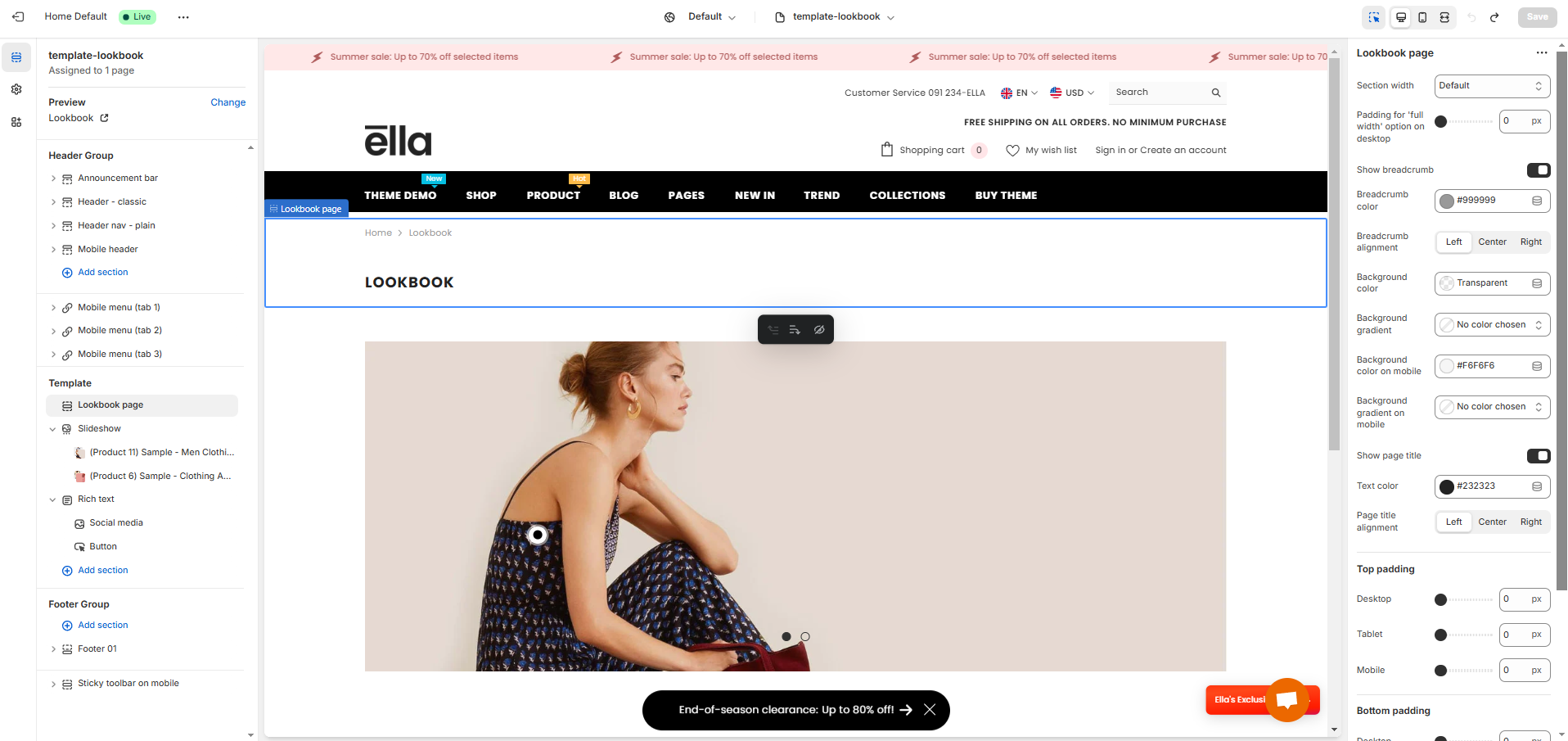Switch to mobile preview icon
This screenshot has width=1568, height=741.
(x=1422, y=17)
